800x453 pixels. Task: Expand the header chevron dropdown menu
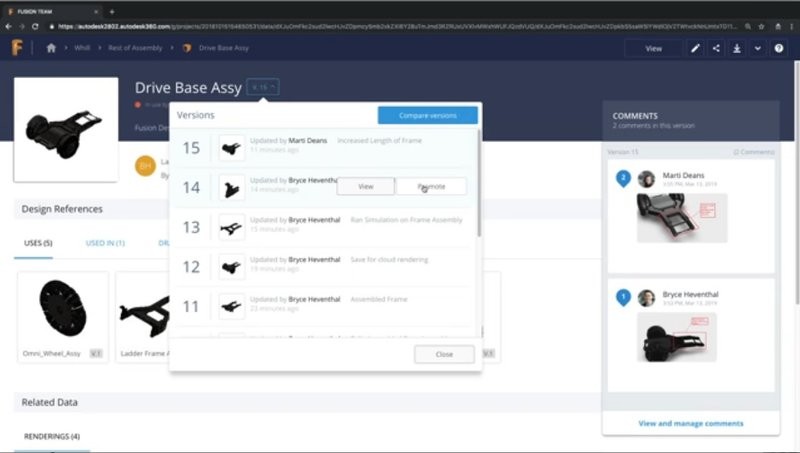tap(757, 48)
